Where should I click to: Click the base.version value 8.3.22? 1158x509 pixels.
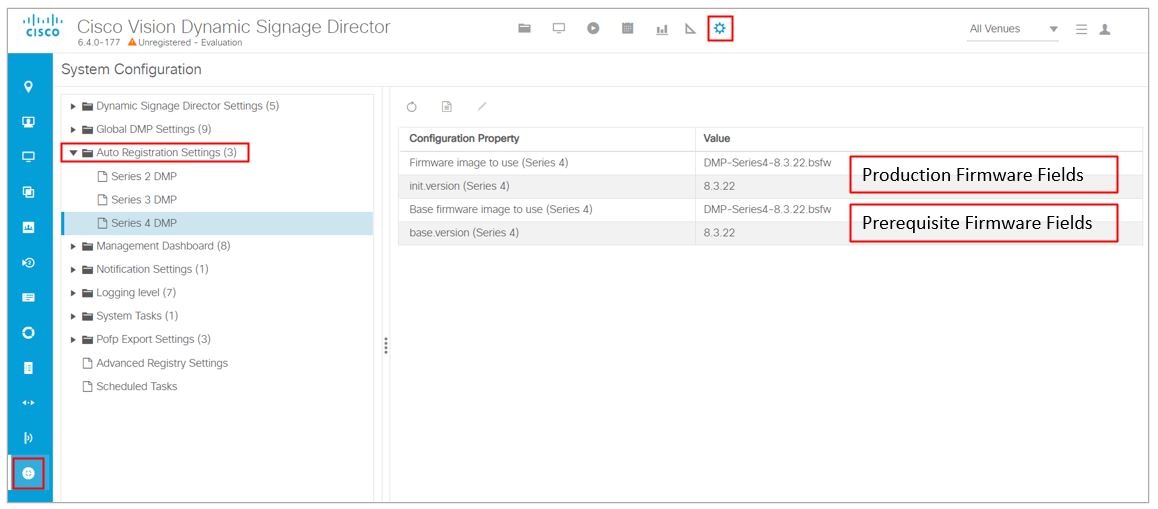coord(719,233)
